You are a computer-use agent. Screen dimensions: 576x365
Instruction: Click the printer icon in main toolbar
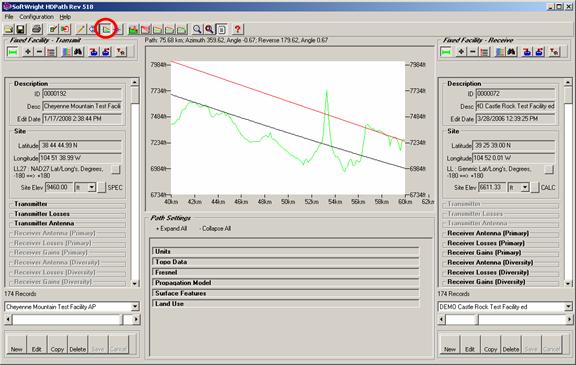[x=37, y=29]
